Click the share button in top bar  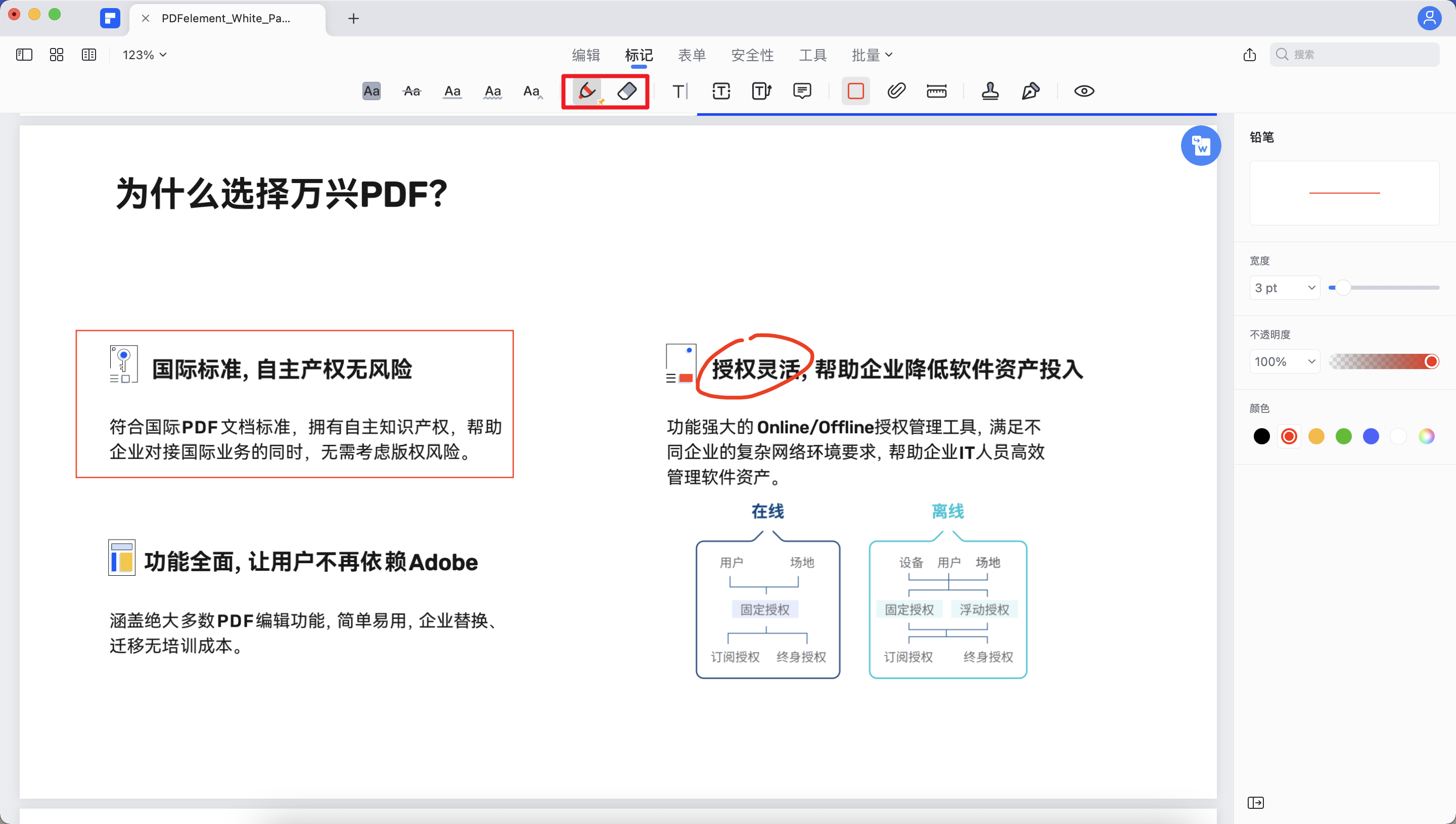(x=1249, y=55)
